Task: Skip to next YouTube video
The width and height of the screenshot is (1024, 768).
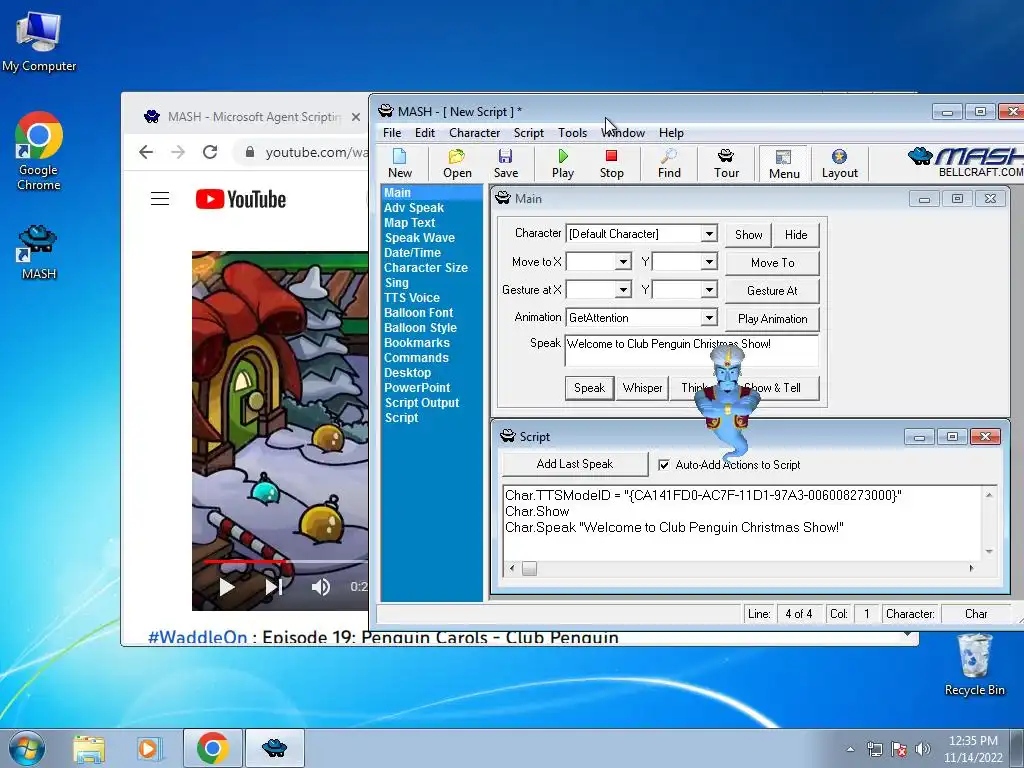Action: coord(274,586)
